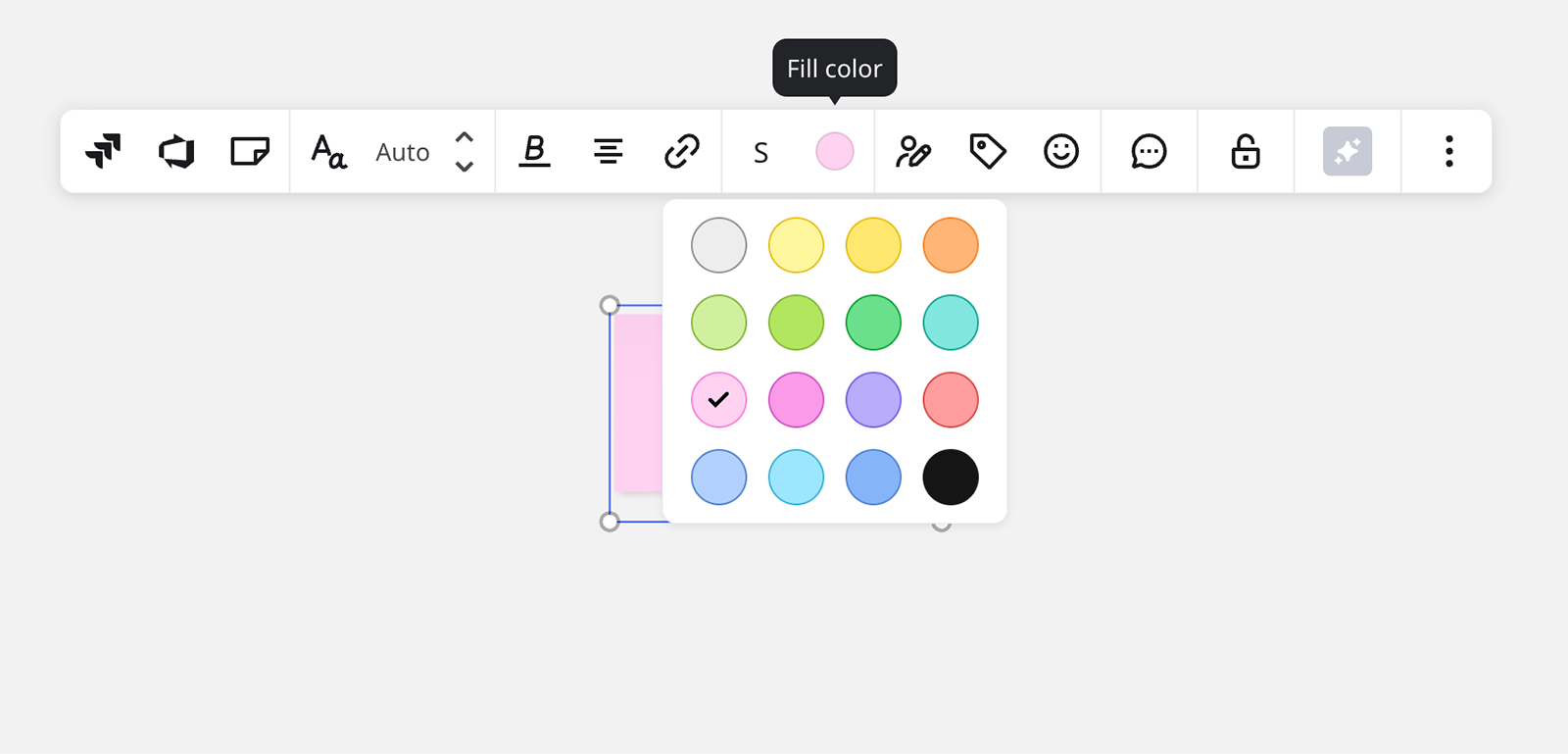Toggle bold text formatting

tap(534, 151)
